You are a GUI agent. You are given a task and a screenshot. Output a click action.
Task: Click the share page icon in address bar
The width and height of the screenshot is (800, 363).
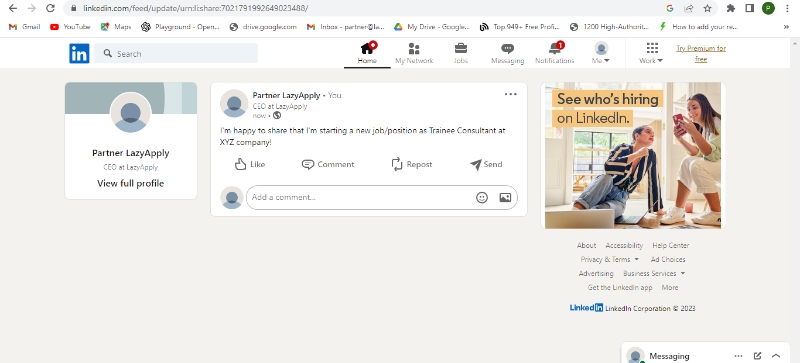pyautogui.click(x=689, y=8)
